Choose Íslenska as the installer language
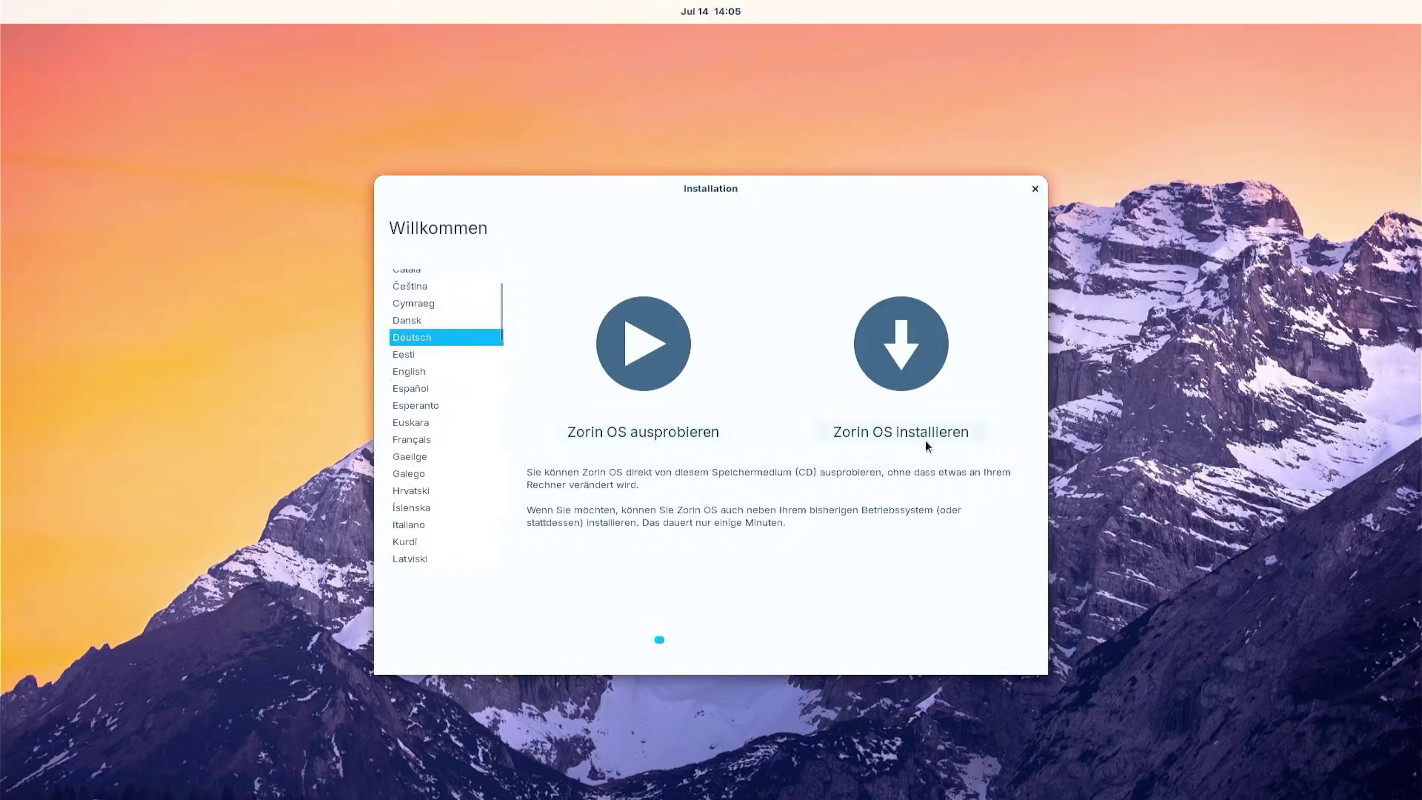 click(x=445, y=507)
